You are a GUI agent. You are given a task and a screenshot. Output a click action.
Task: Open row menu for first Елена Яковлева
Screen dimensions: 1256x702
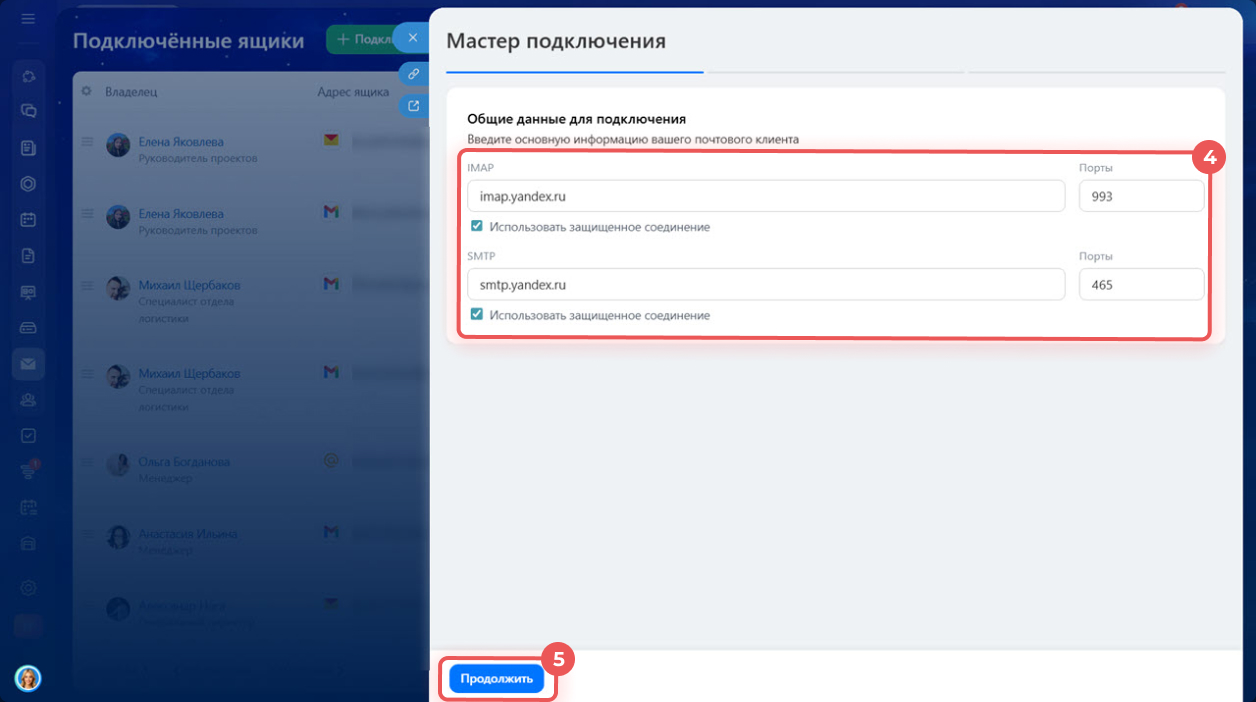pyautogui.click(x=87, y=142)
